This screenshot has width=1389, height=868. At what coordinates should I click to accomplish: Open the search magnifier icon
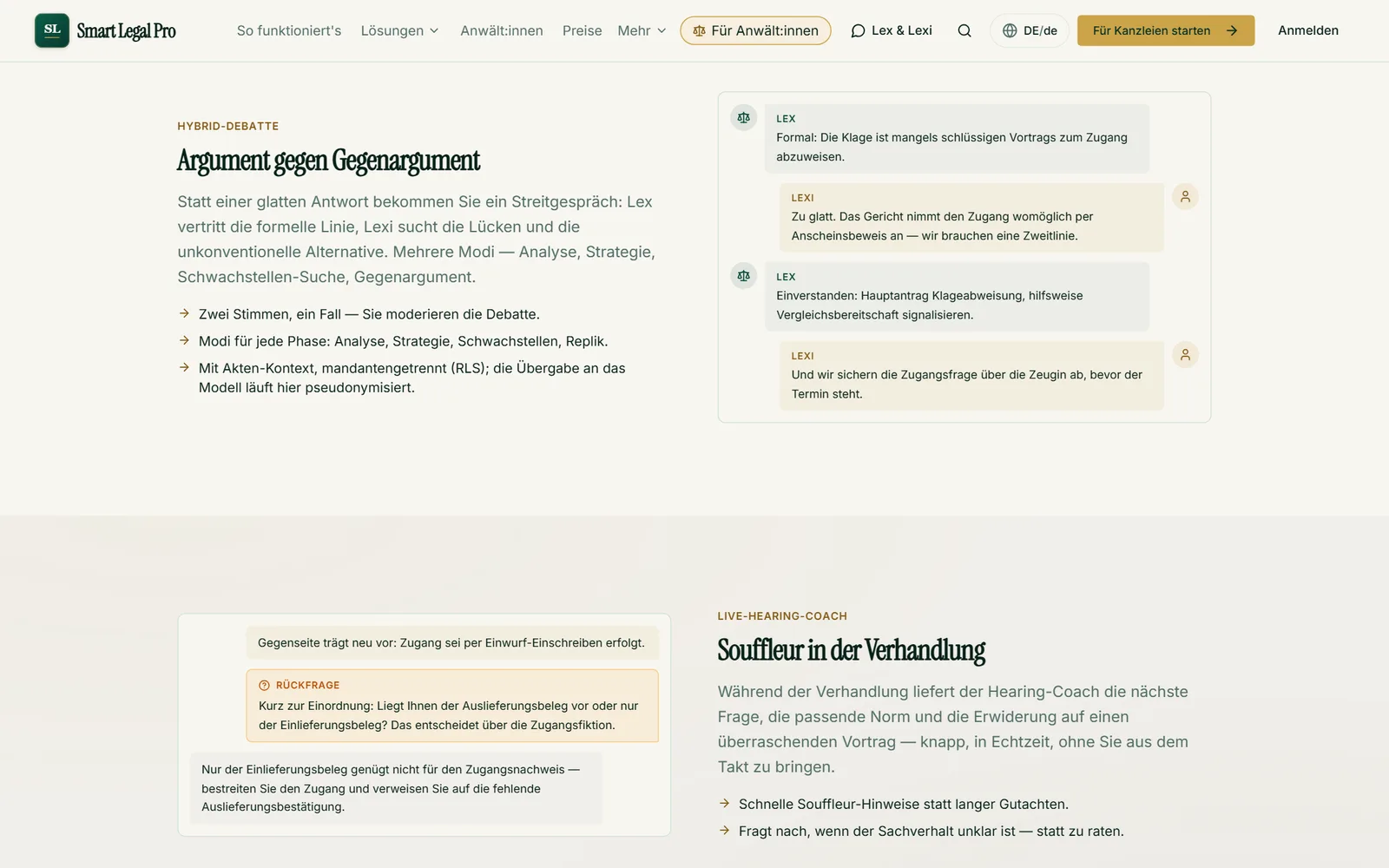tap(964, 30)
